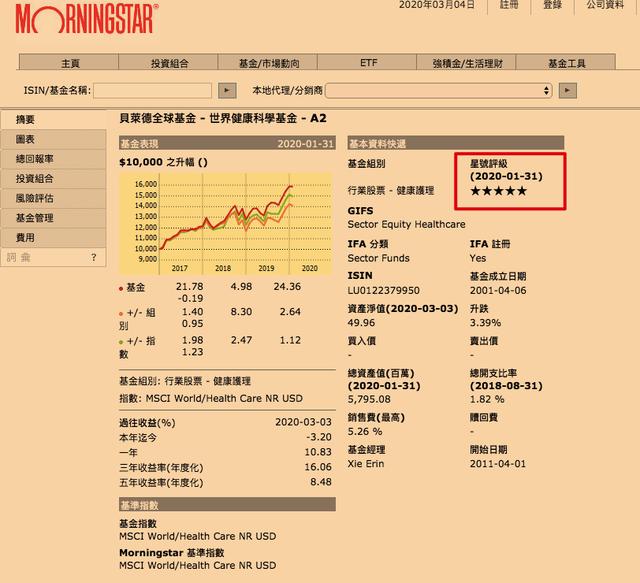This screenshot has height=583, width=640.
Task: Click fund 2019 return value 24.36
Action: pyautogui.click(x=287, y=286)
